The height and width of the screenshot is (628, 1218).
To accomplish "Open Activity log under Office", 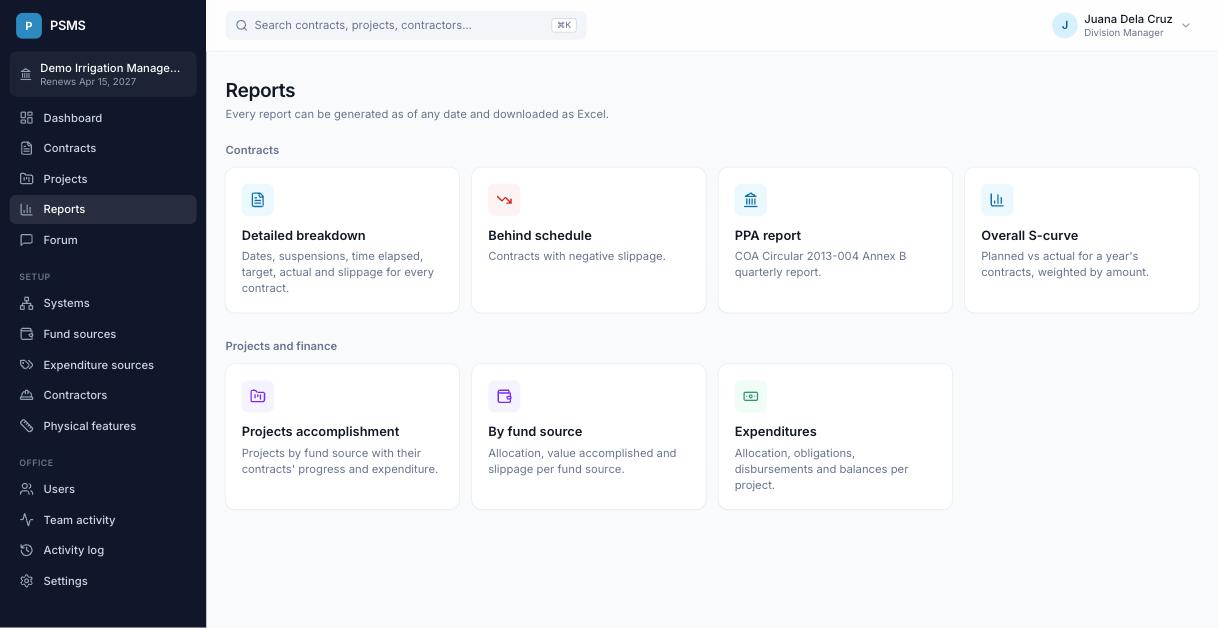I will click(103, 550).
